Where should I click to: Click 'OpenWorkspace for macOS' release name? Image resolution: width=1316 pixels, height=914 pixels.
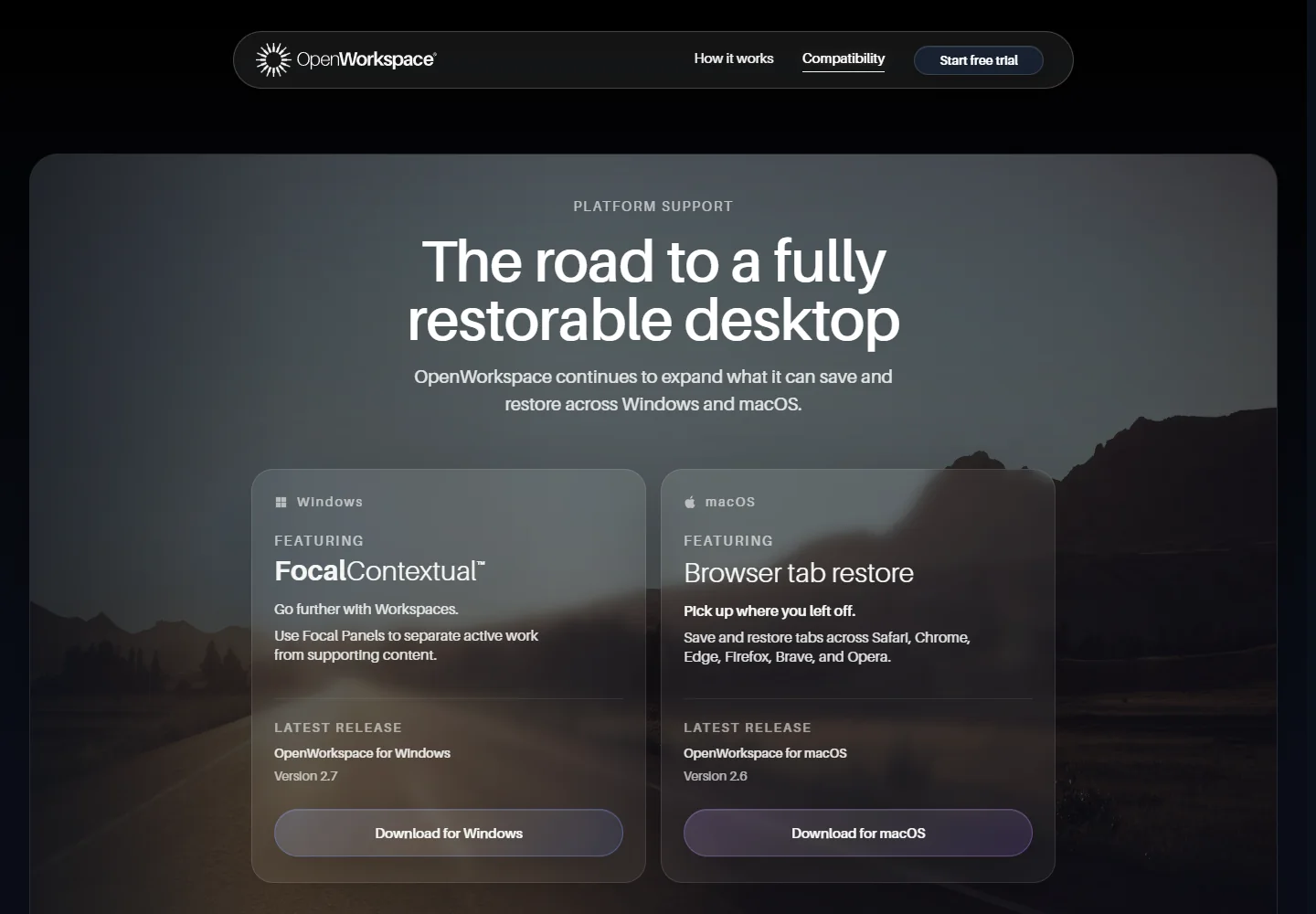tap(765, 753)
